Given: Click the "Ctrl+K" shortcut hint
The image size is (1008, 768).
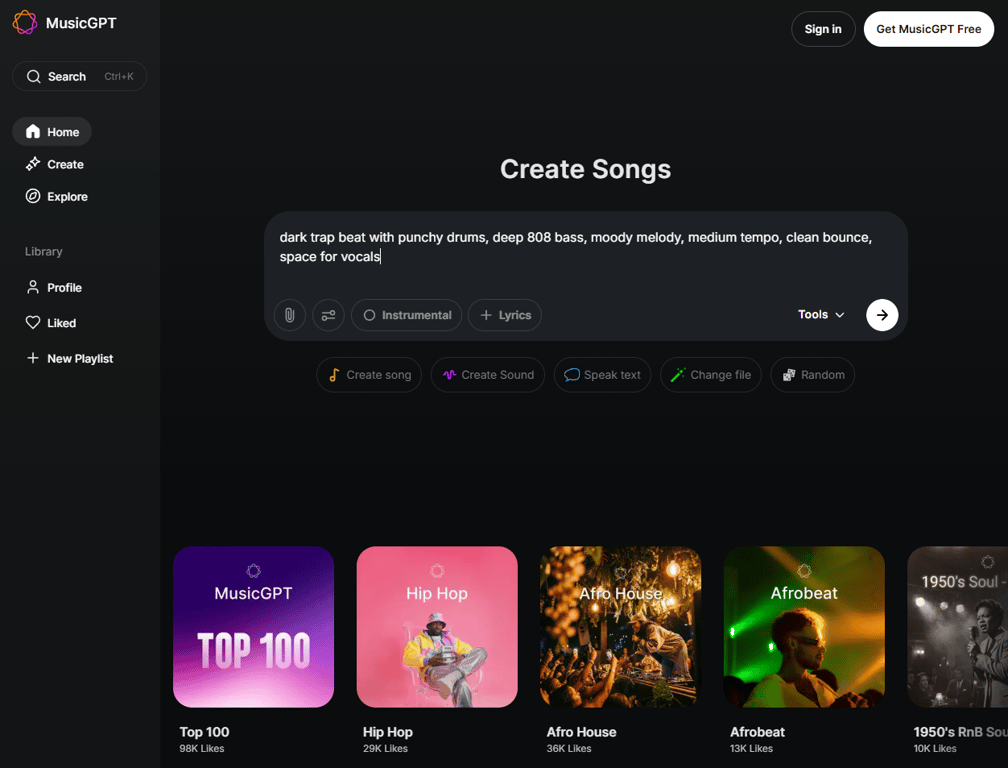Looking at the screenshot, I should point(119,76).
